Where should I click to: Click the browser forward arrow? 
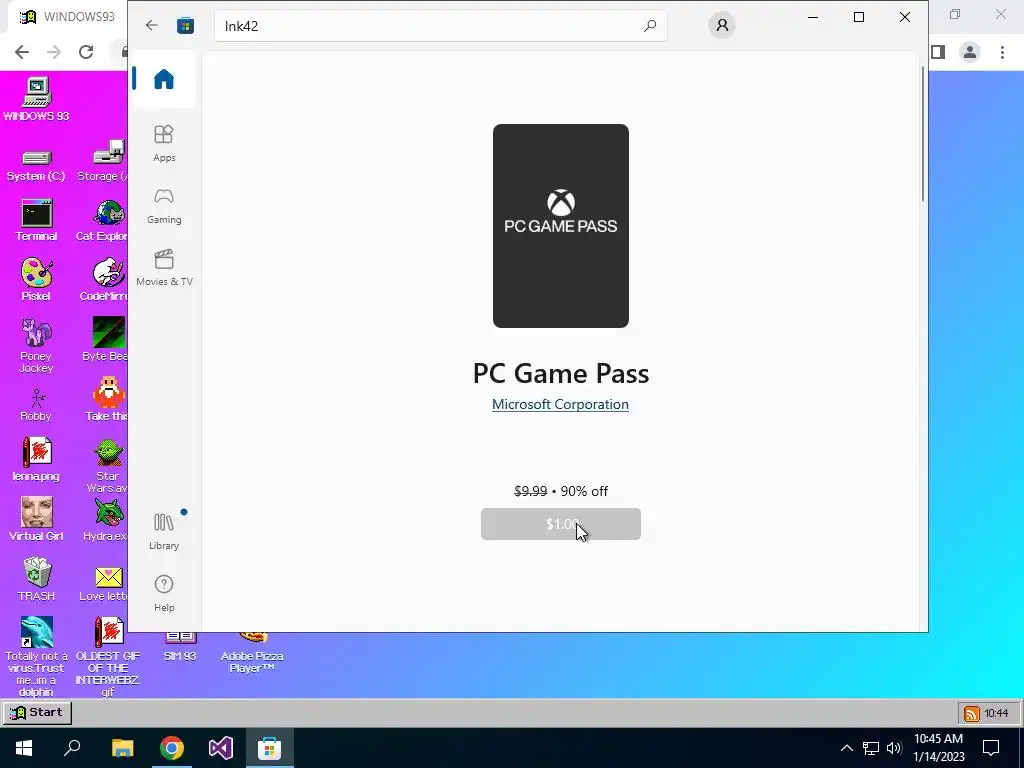click(x=54, y=52)
